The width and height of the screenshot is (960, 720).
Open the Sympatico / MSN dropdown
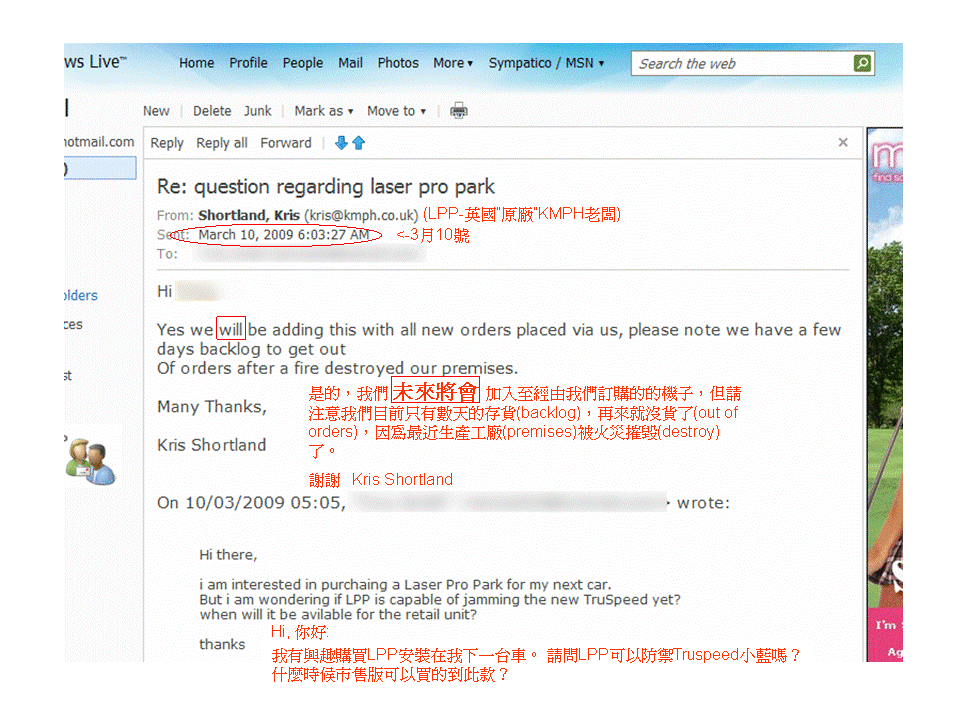(546, 63)
